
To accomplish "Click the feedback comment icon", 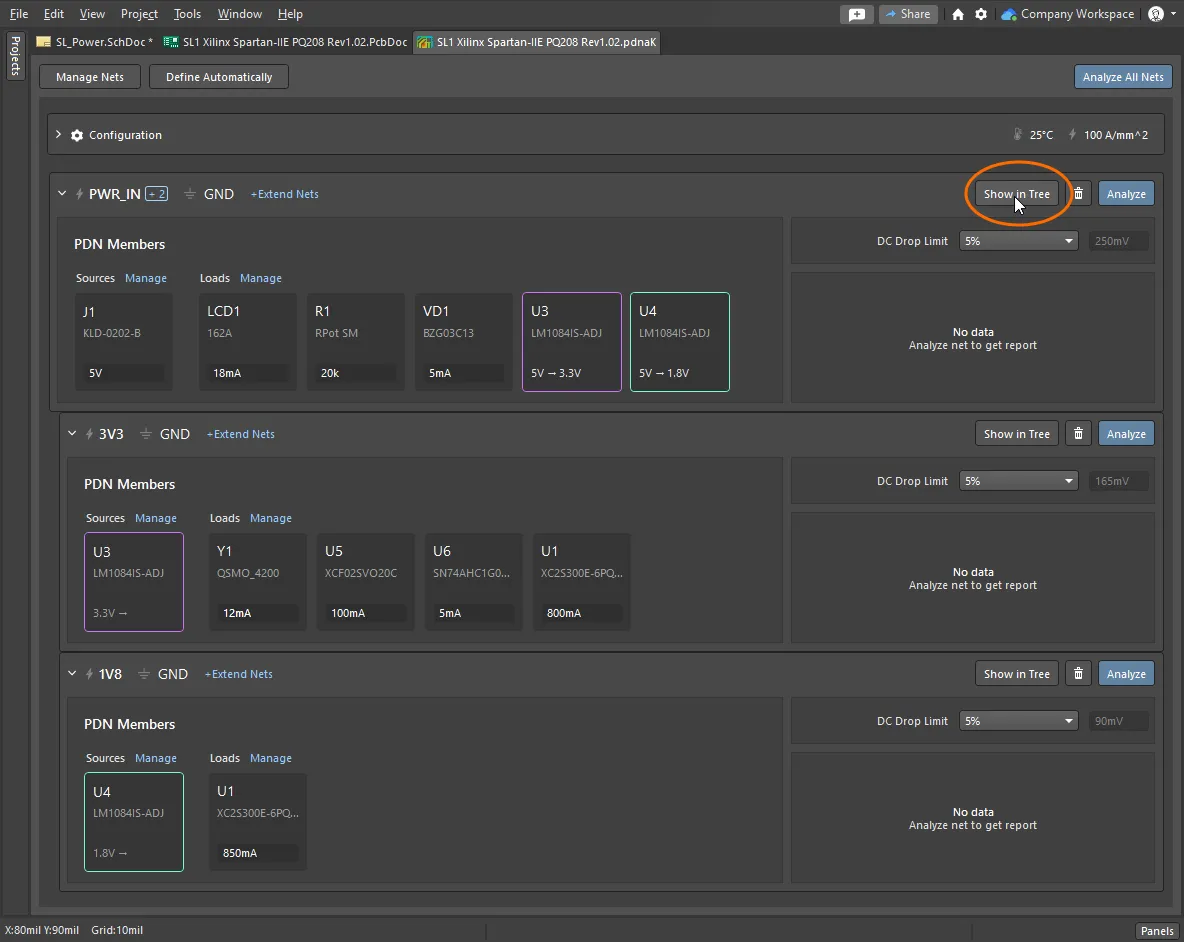I will point(857,14).
